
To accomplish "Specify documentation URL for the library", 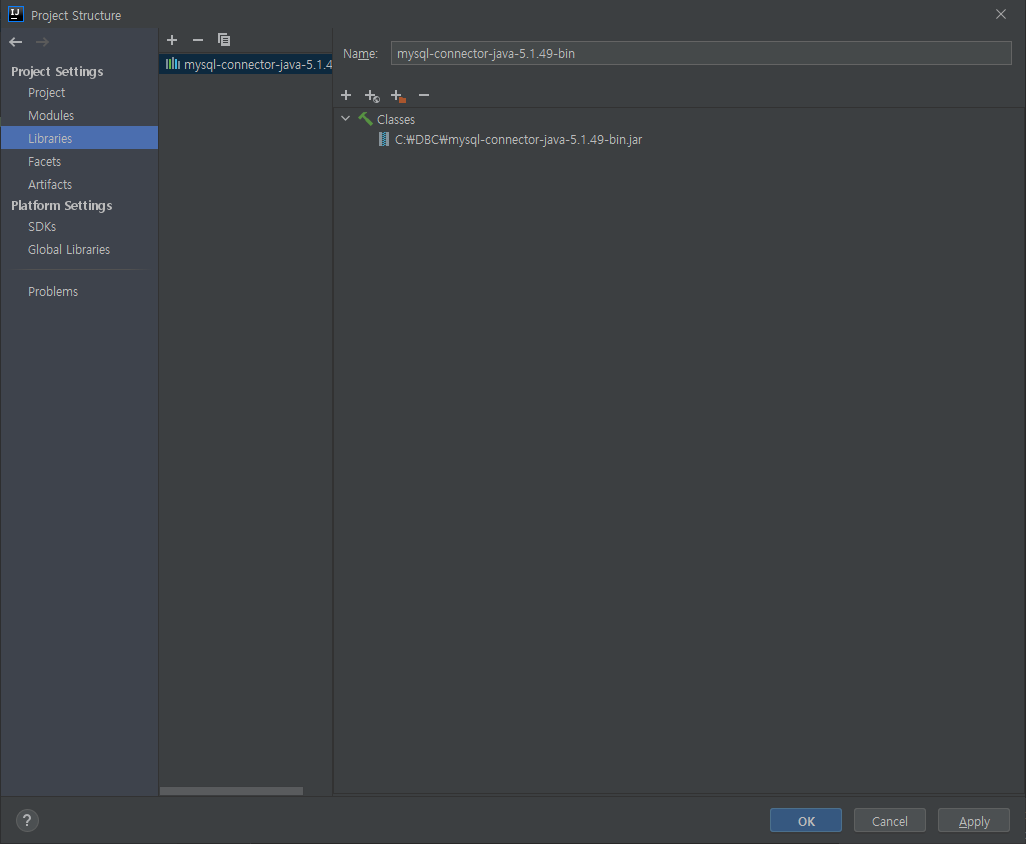I will 372,96.
